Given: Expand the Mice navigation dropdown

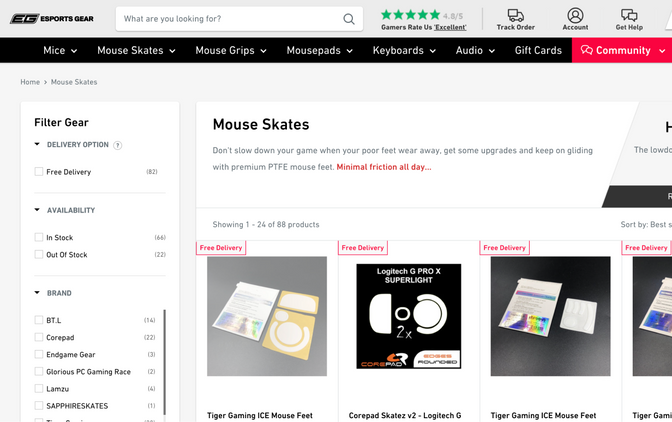Looking at the screenshot, I should 60,50.
